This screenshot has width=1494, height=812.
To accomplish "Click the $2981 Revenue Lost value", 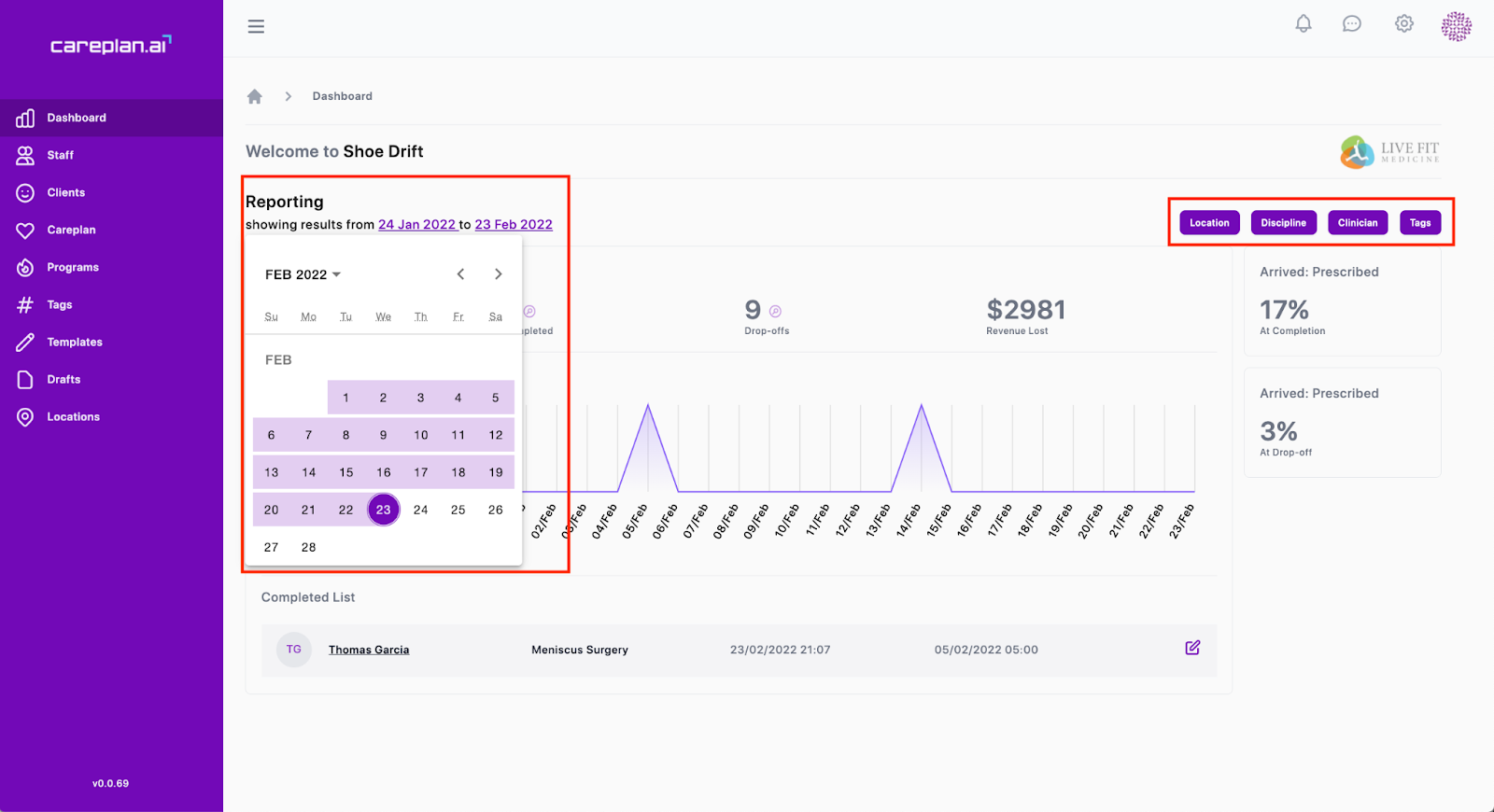I will (x=1025, y=310).
